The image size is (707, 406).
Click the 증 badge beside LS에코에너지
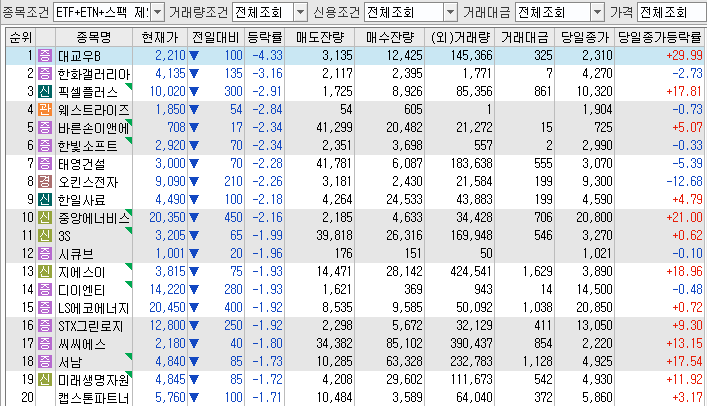[x=45, y=308]
